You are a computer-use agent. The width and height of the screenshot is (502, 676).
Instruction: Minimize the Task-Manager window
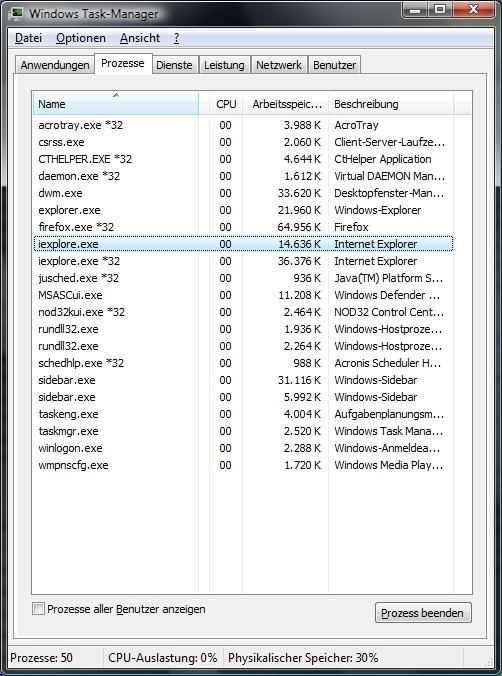coord(415,9)
